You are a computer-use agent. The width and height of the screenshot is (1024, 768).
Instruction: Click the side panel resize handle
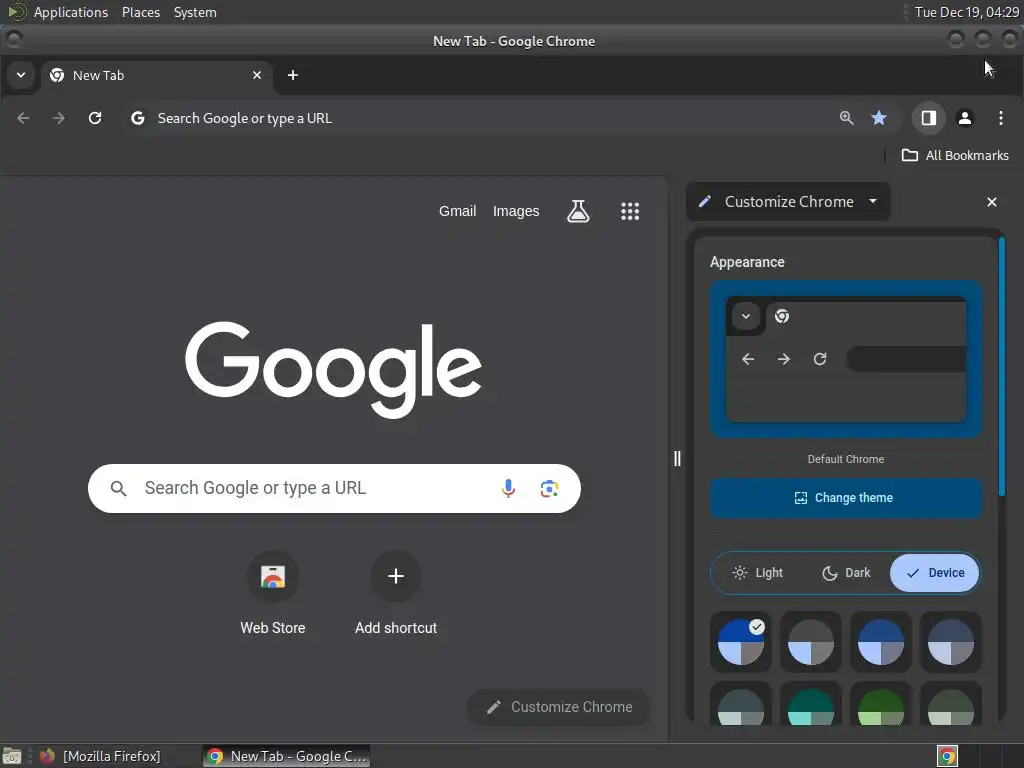point(677,458)
